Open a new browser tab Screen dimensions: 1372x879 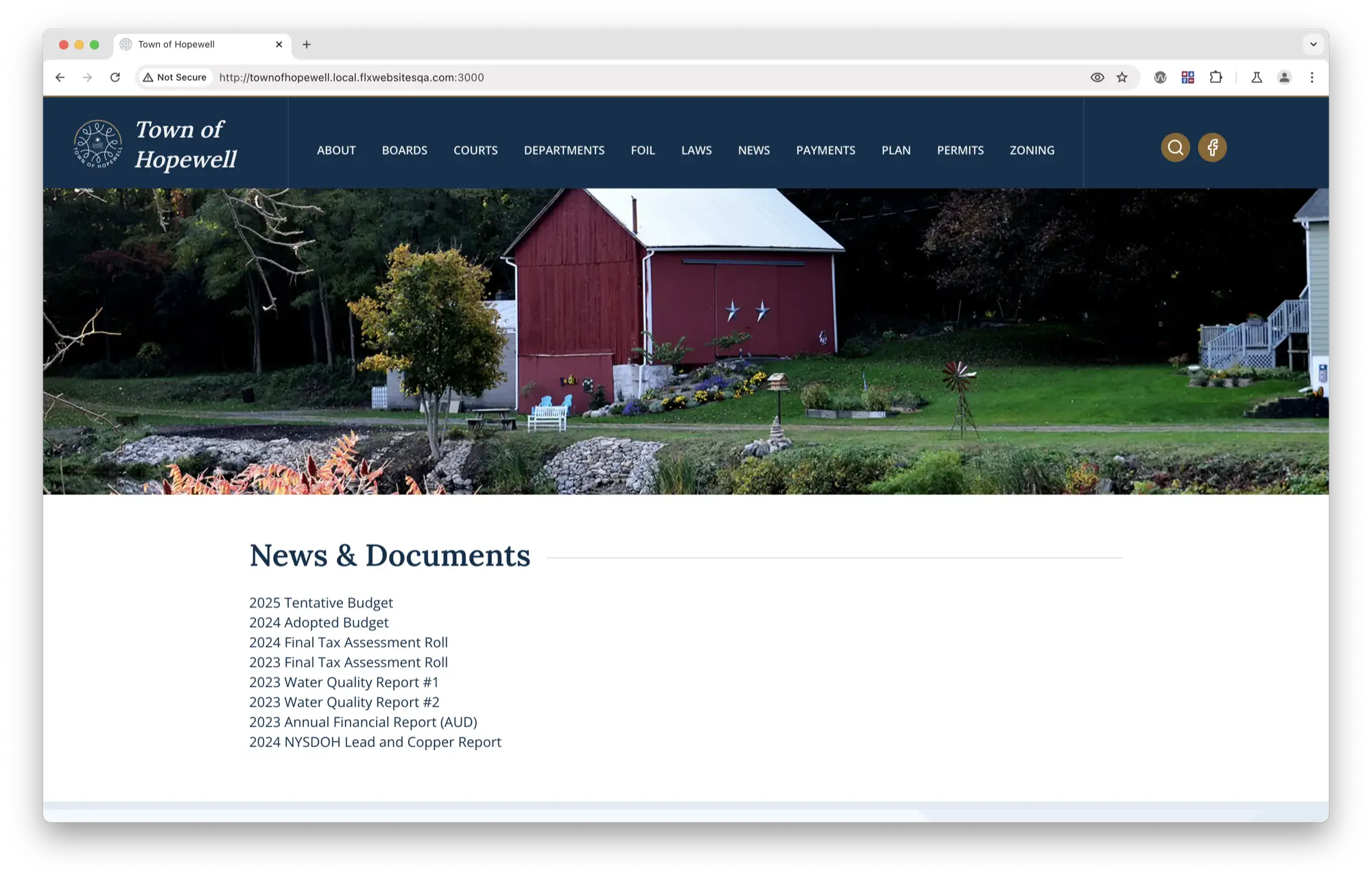pyautogui.click(x=307, y=45)
